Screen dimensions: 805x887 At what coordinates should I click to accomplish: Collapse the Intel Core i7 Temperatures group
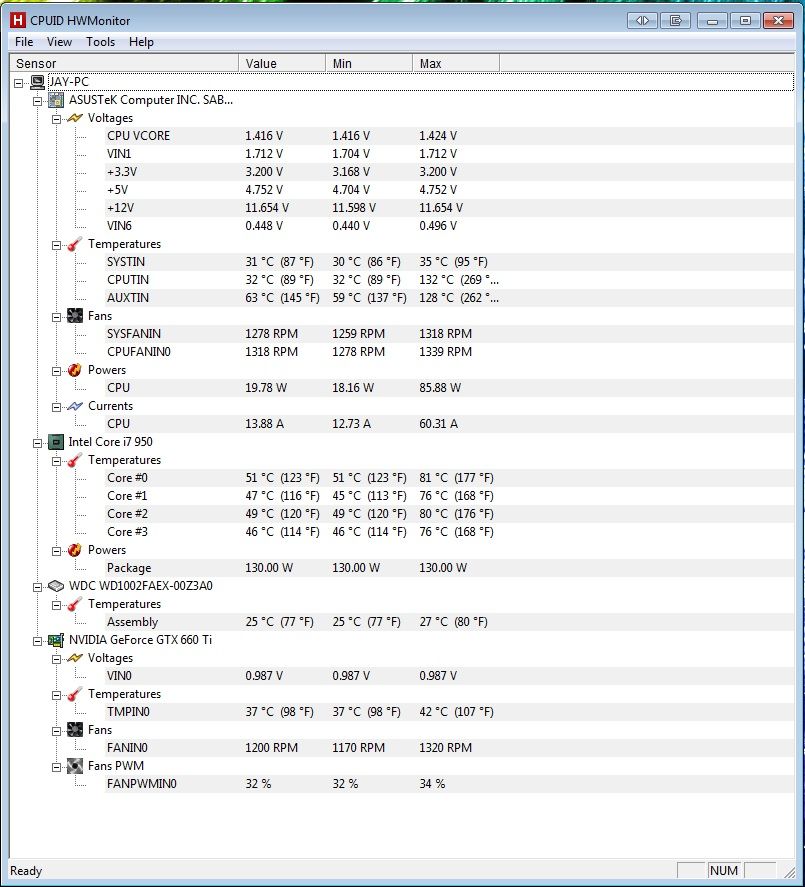pos(57,462)
